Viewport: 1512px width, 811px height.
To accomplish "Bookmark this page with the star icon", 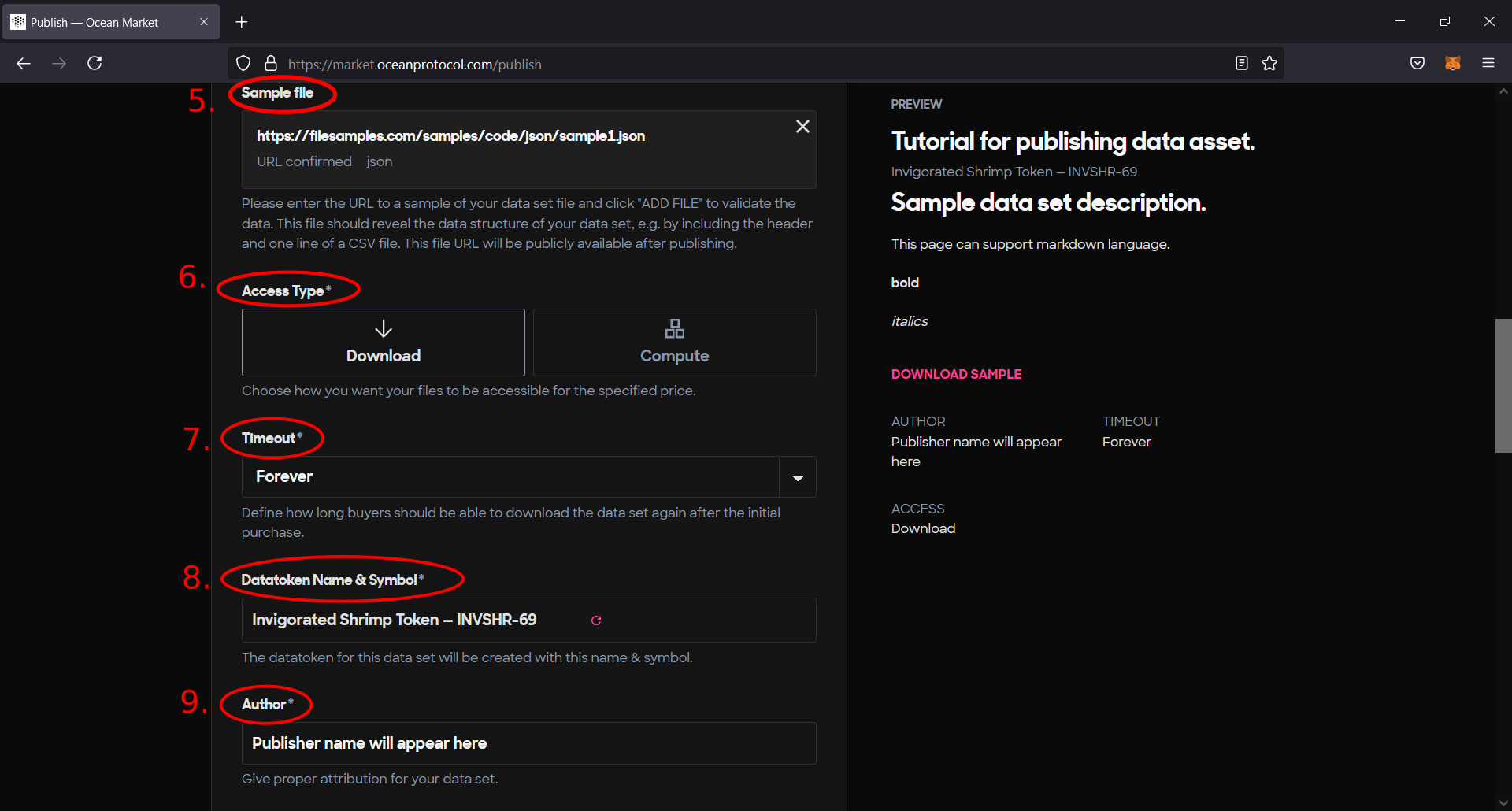I will click(1269, 64).
